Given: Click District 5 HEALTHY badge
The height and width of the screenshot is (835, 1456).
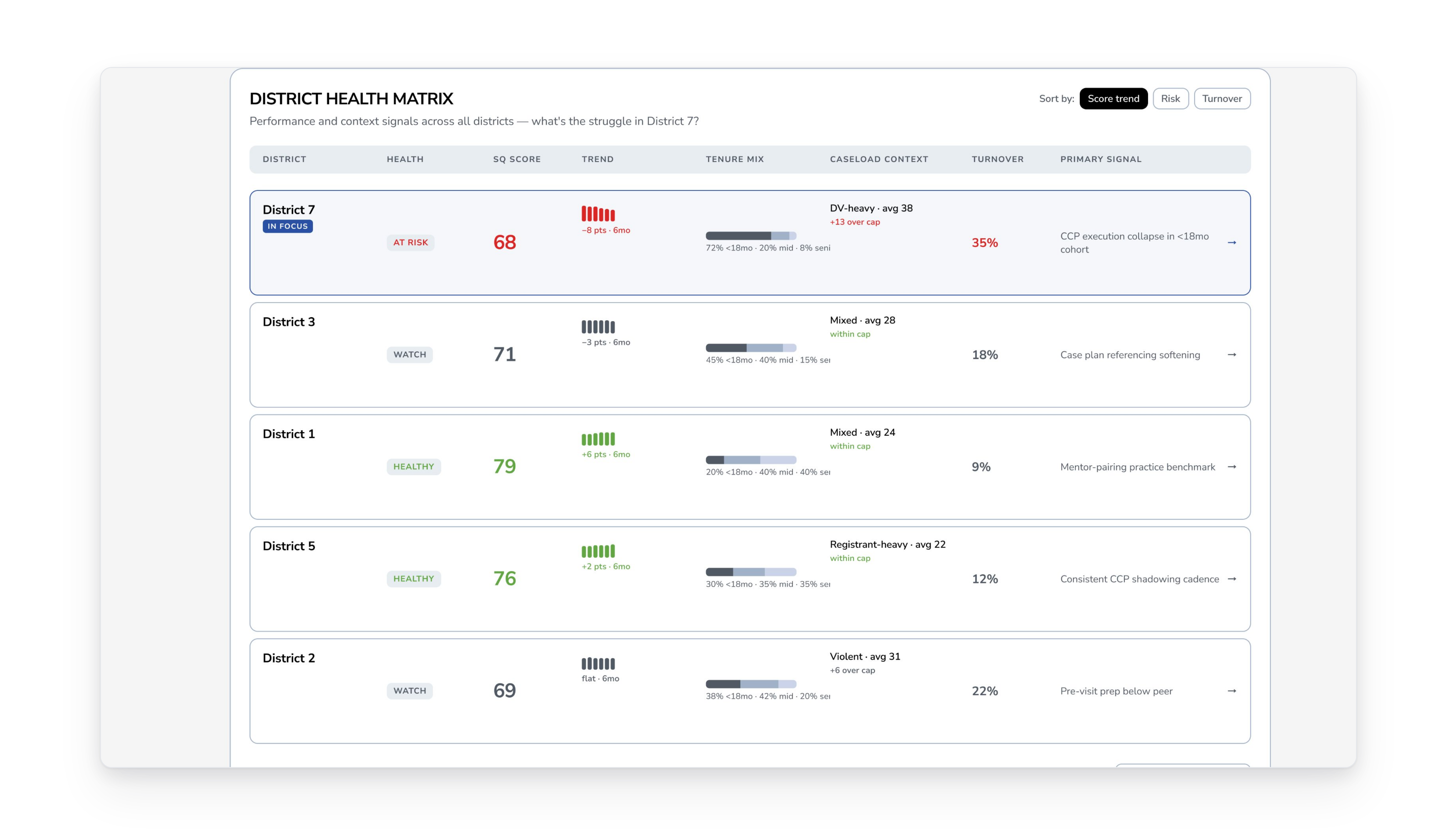Looking at the screenshot, I should 413,579.
